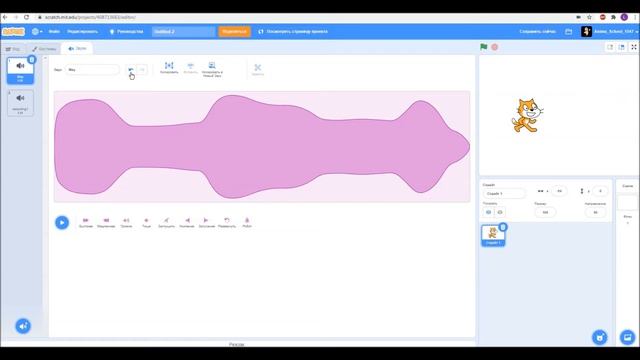Click the Delete scissors tool

pos(258,69)
